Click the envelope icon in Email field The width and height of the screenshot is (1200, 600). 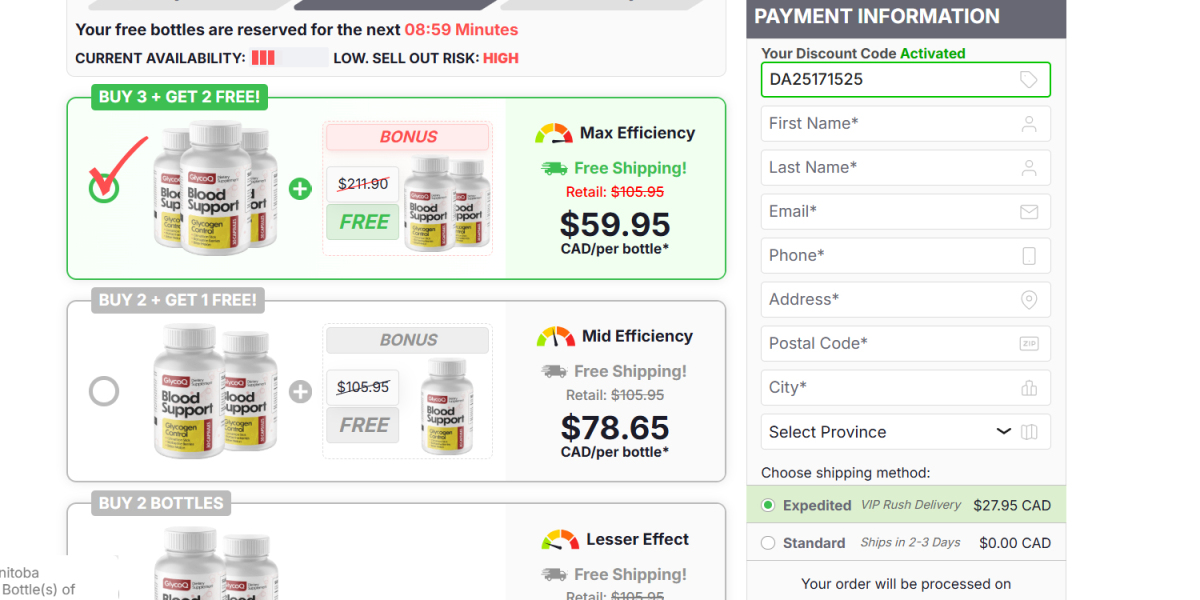1029,212
